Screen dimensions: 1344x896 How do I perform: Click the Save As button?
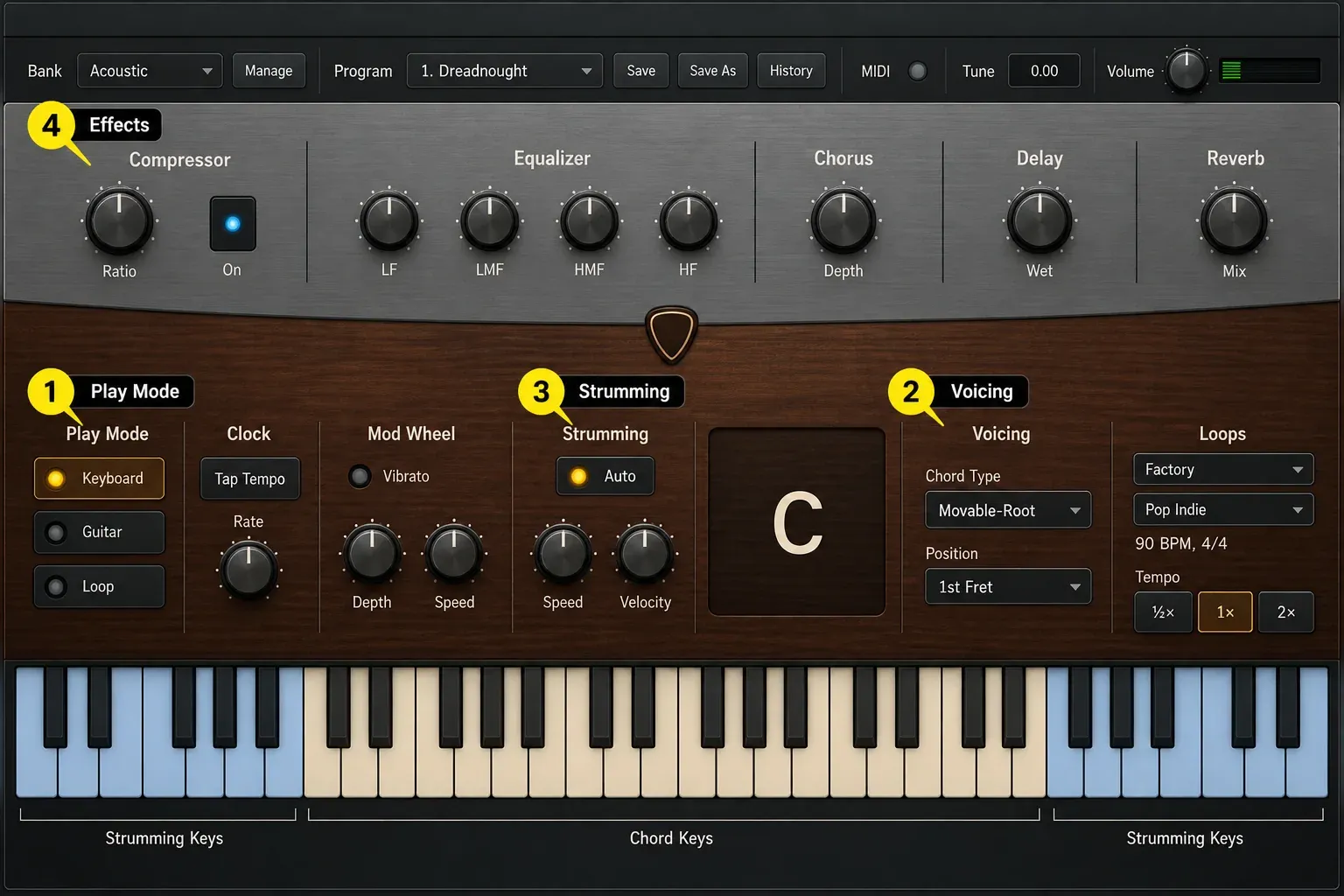[713, 71]
